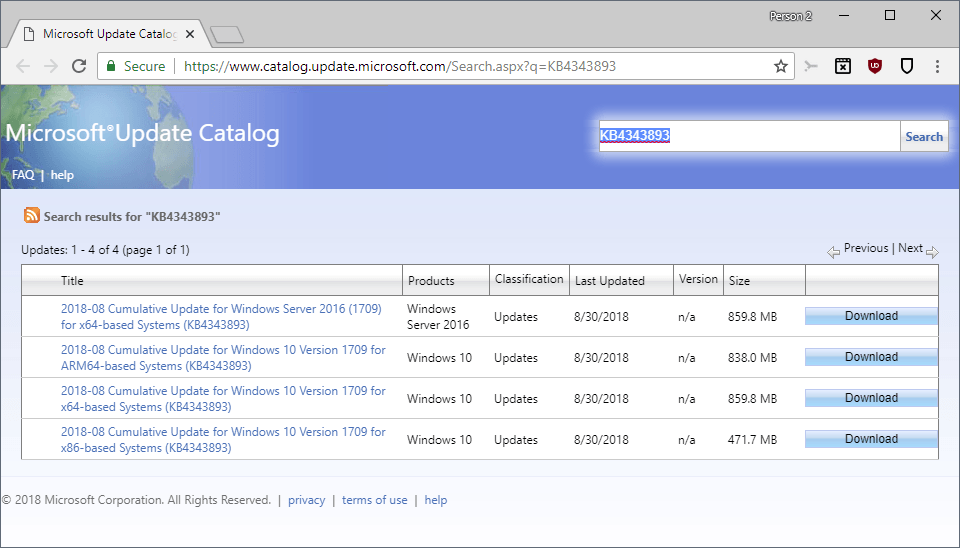Download the ARM64 838.0 MB update
The width and height of the screenshot is (960, 548).
[x=871, y=357]
